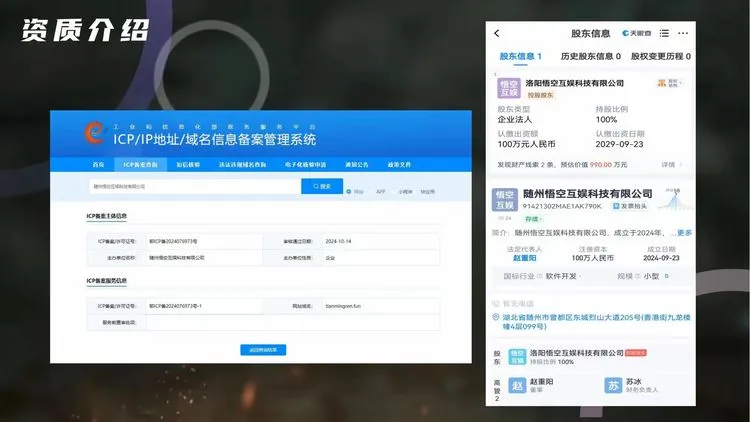Image resolution: width=750 pixels, height=422 pixels.
Task: Open the 通知公告 nav item
Action: 357,165
